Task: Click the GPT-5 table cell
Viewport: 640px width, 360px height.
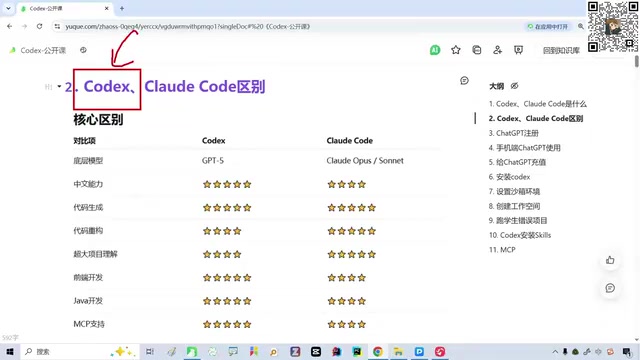Action: point(213,160)
